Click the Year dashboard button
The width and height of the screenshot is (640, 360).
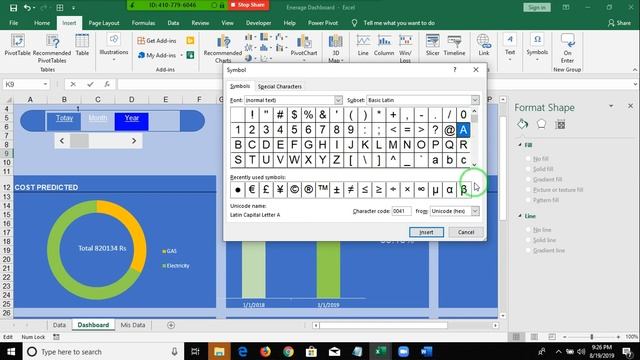(x=131, y=121)
